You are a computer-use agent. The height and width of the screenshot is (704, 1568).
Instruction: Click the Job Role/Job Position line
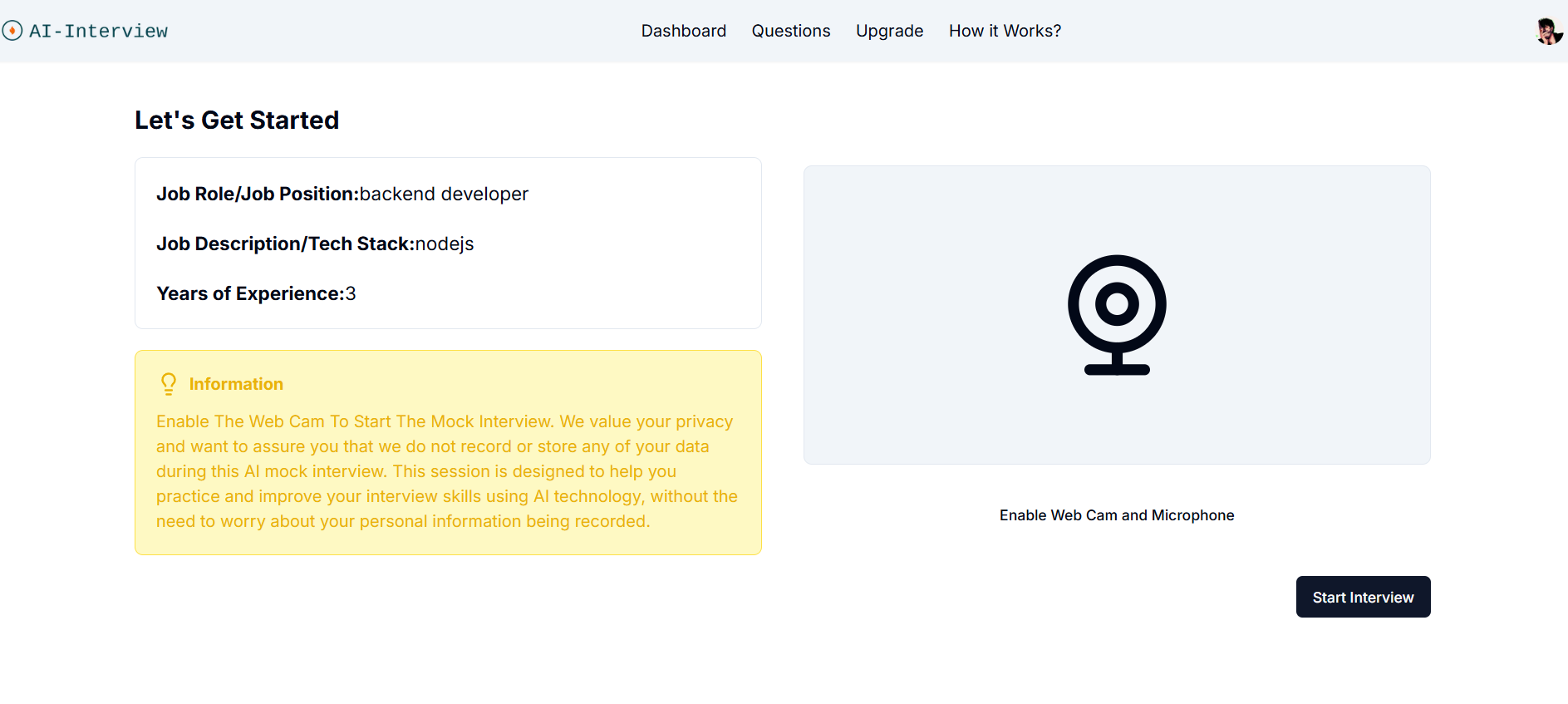[342, 194]
